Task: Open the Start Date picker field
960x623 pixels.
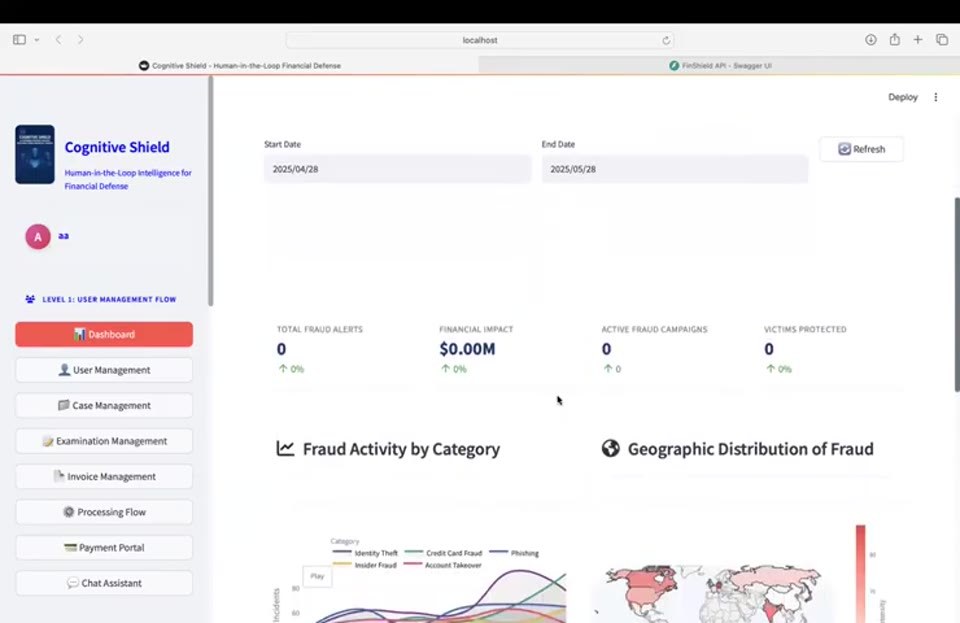Action: pyautogui.click(x=397, y=169)
